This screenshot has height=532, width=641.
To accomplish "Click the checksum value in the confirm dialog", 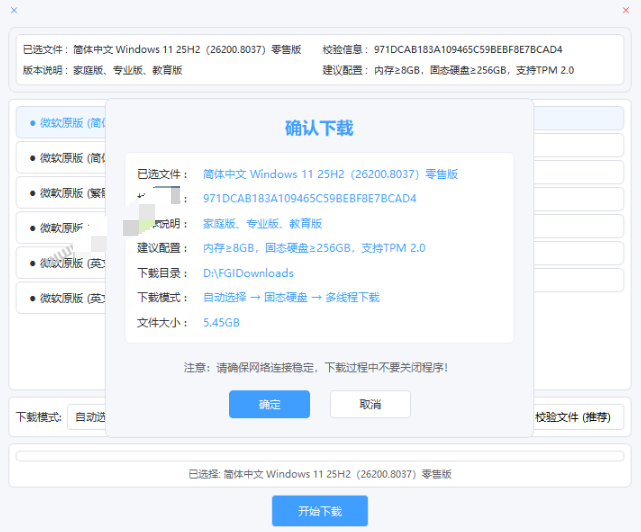I will [x=309, y=199].
